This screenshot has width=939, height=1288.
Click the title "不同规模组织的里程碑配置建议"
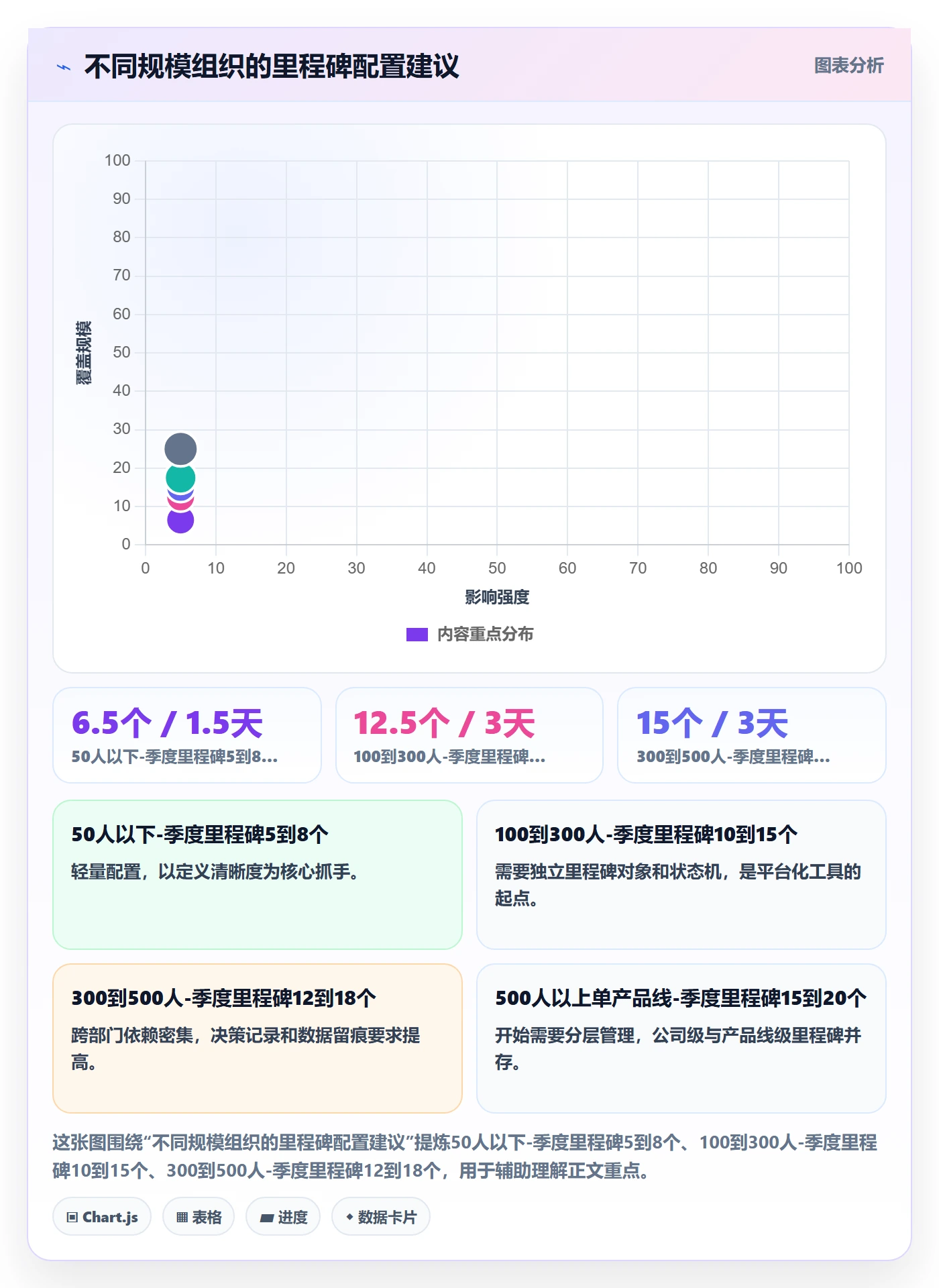pos(272,66)
